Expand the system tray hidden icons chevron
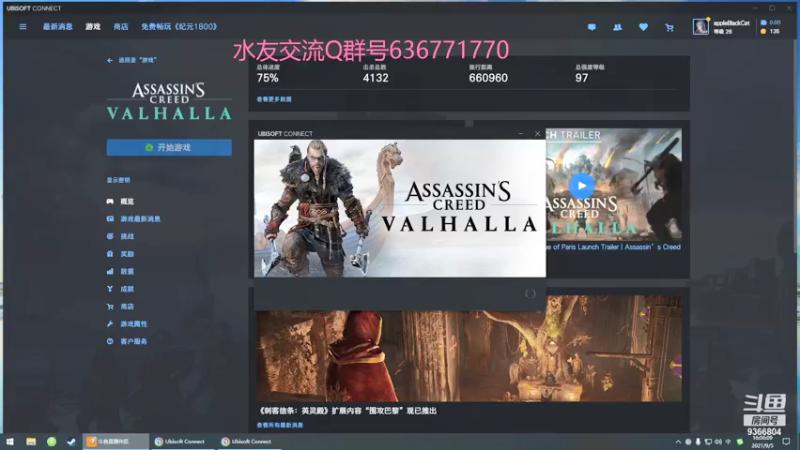This screenshot has height=450, width=800. point(678,442)
